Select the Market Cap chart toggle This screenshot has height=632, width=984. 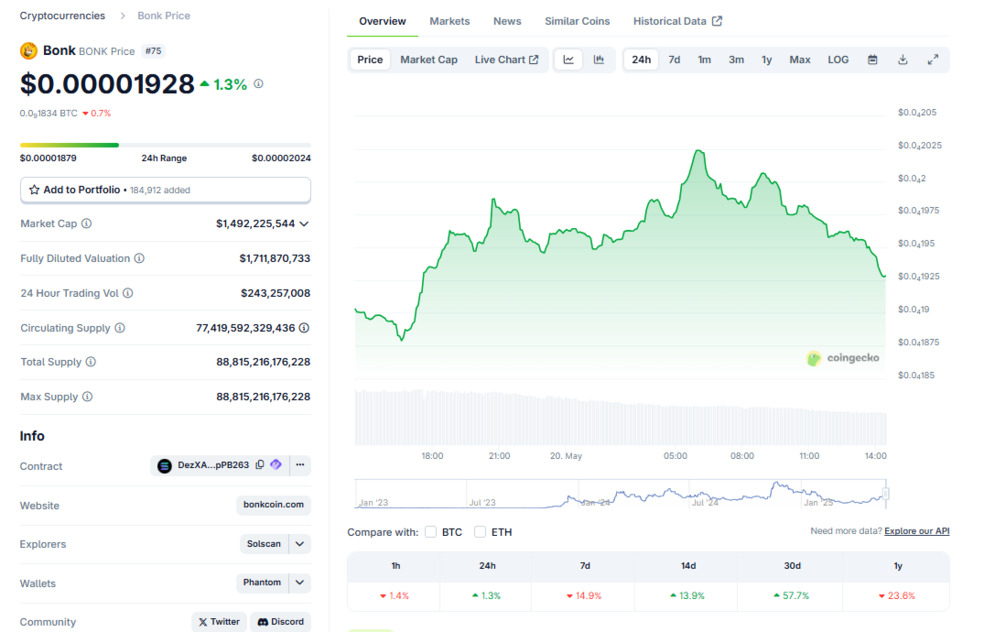coord(429,60)
